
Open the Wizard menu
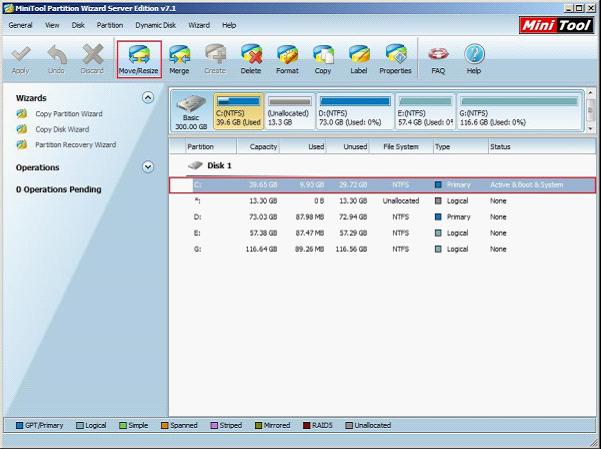coord(199,25)
